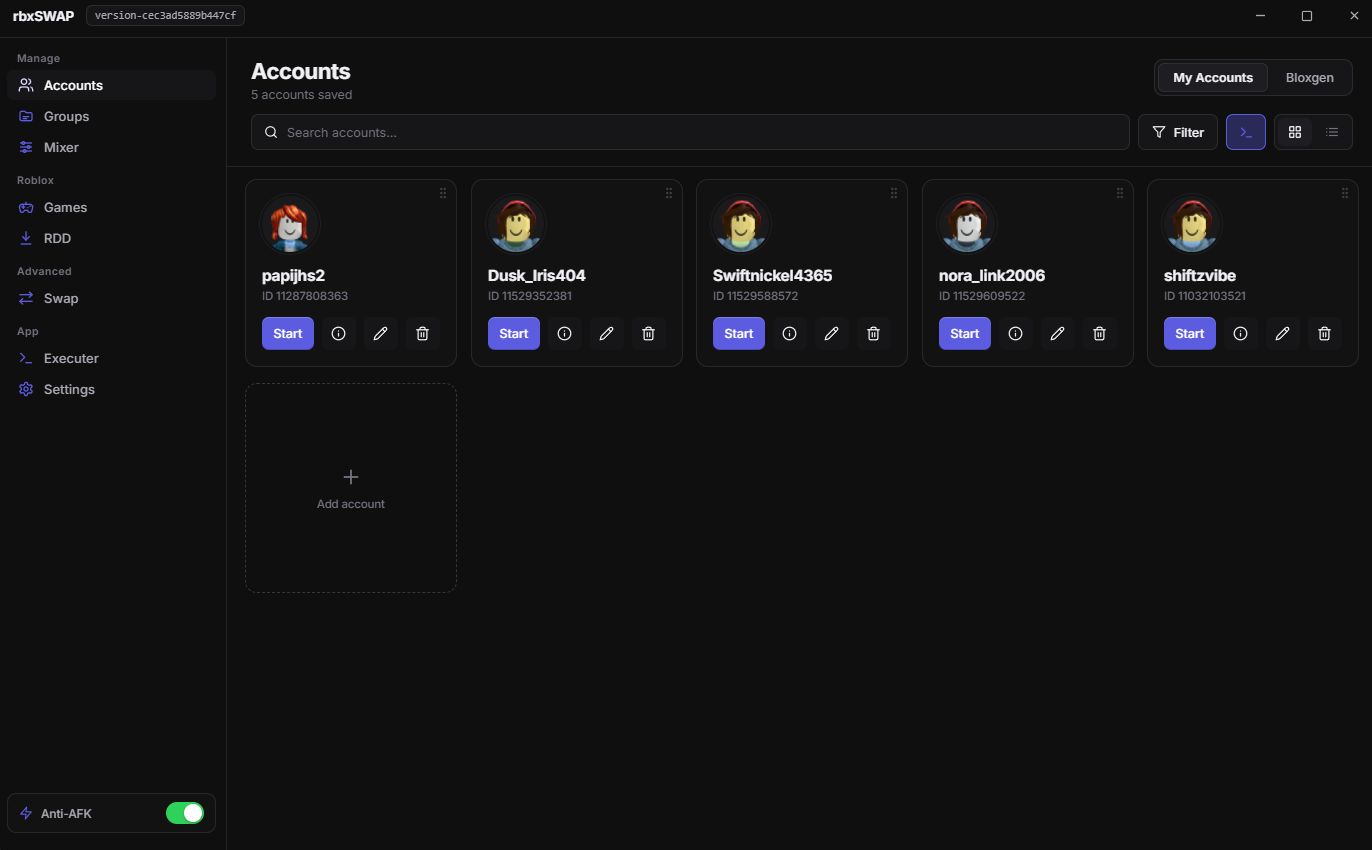Open the Filter options
Image resolution: width=1372 pixels, height=850 pixels.
(1178, 132)
